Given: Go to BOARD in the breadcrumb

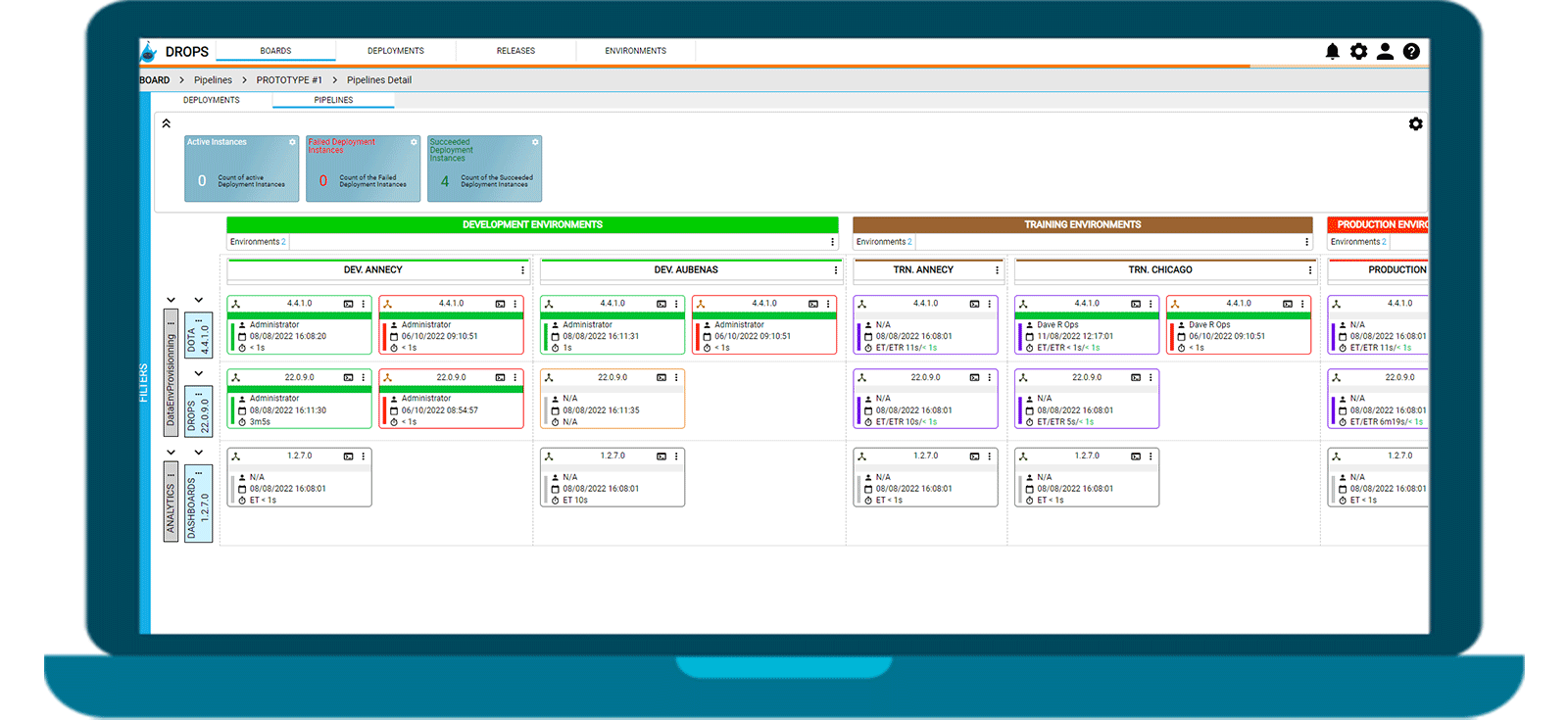Looking at the screenshot, I should point(155,80).
